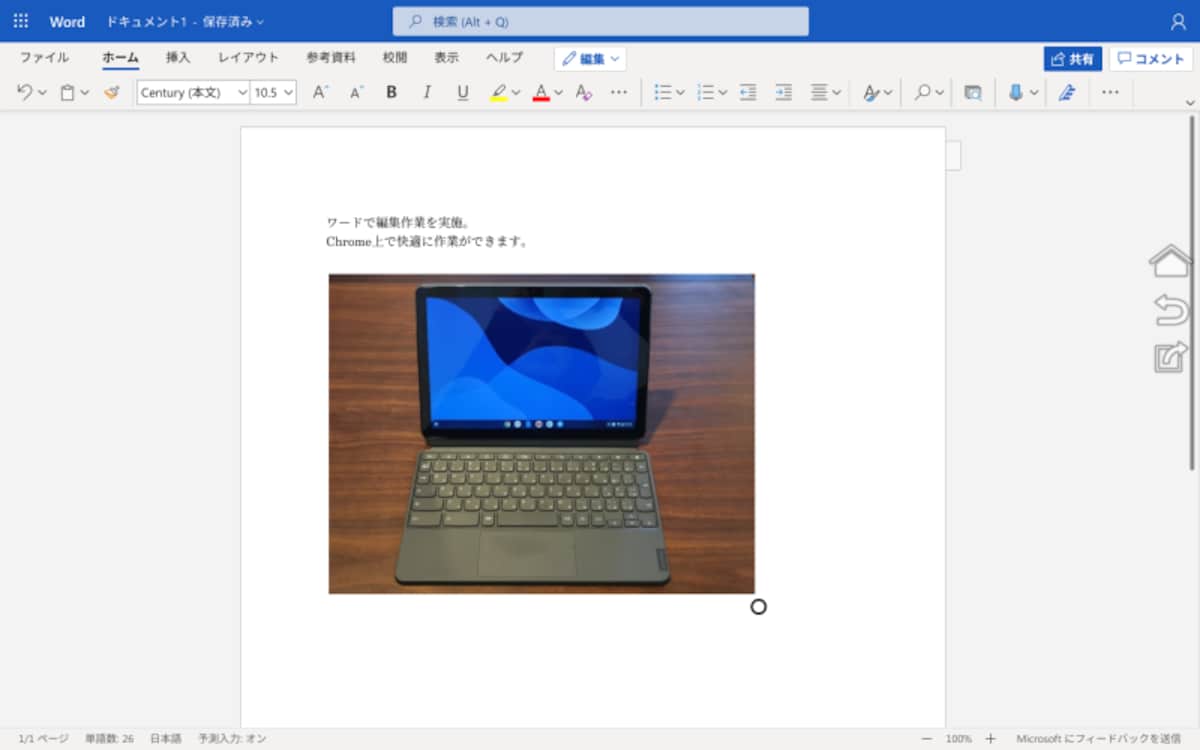Image resolution: width=1200 pixels, height=750 pixels.
Task: Open the 校閲 tab
Action: [x=395, y=58]
